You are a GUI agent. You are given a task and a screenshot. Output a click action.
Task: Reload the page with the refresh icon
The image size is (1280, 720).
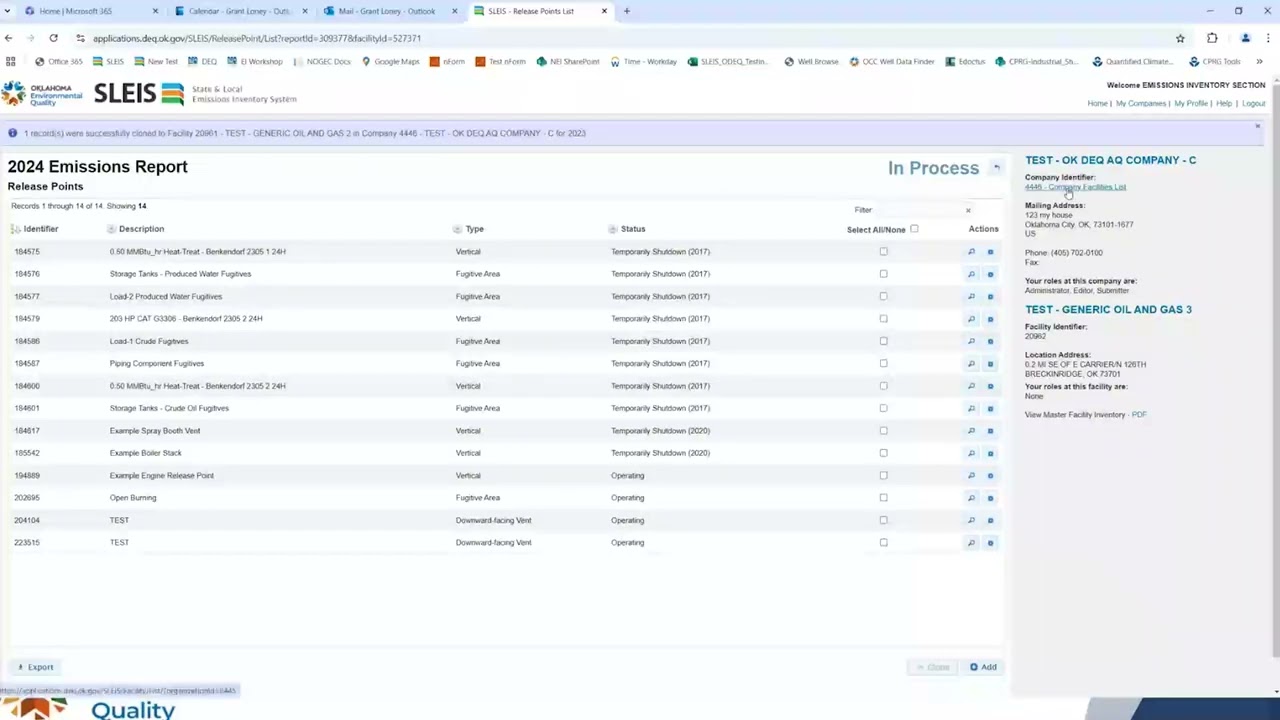[53, 38]
